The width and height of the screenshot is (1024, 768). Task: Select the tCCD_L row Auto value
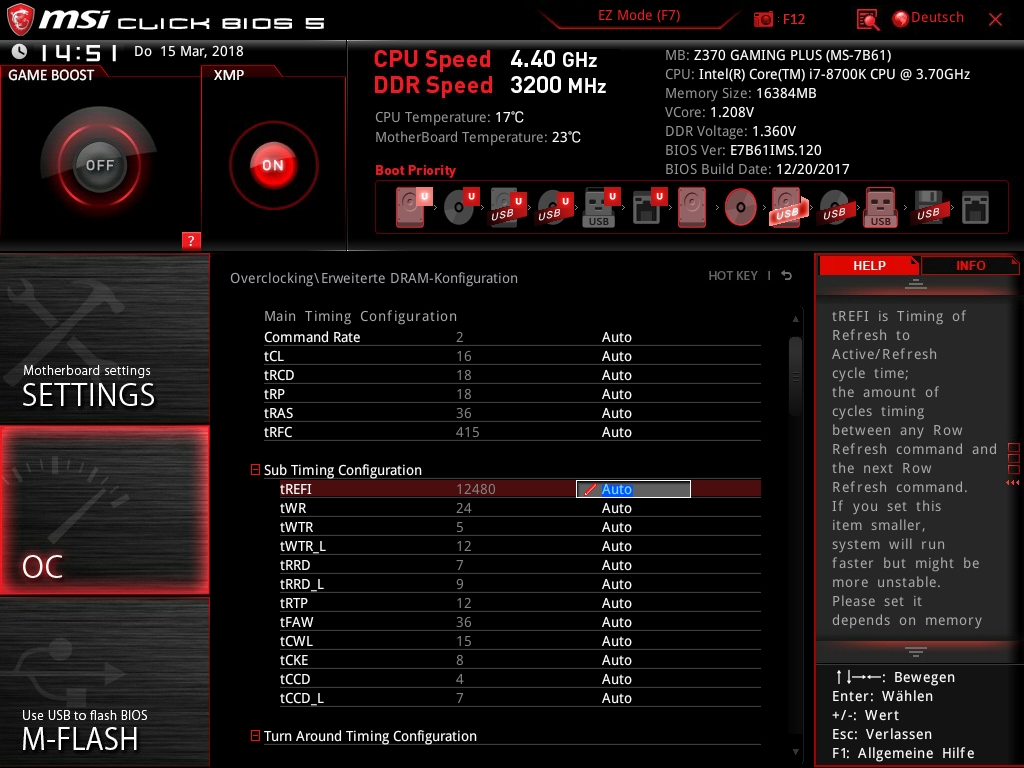pos(616,697)
